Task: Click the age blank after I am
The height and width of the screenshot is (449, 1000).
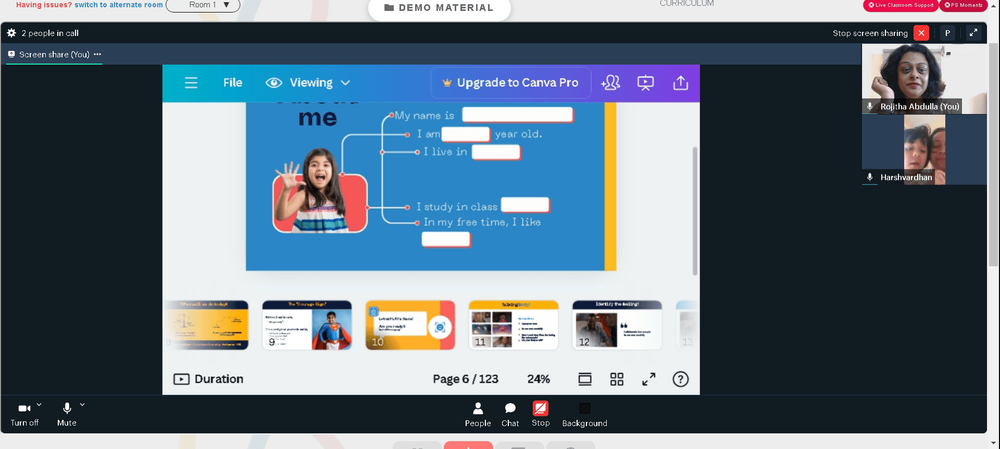Action: (466, 134)
